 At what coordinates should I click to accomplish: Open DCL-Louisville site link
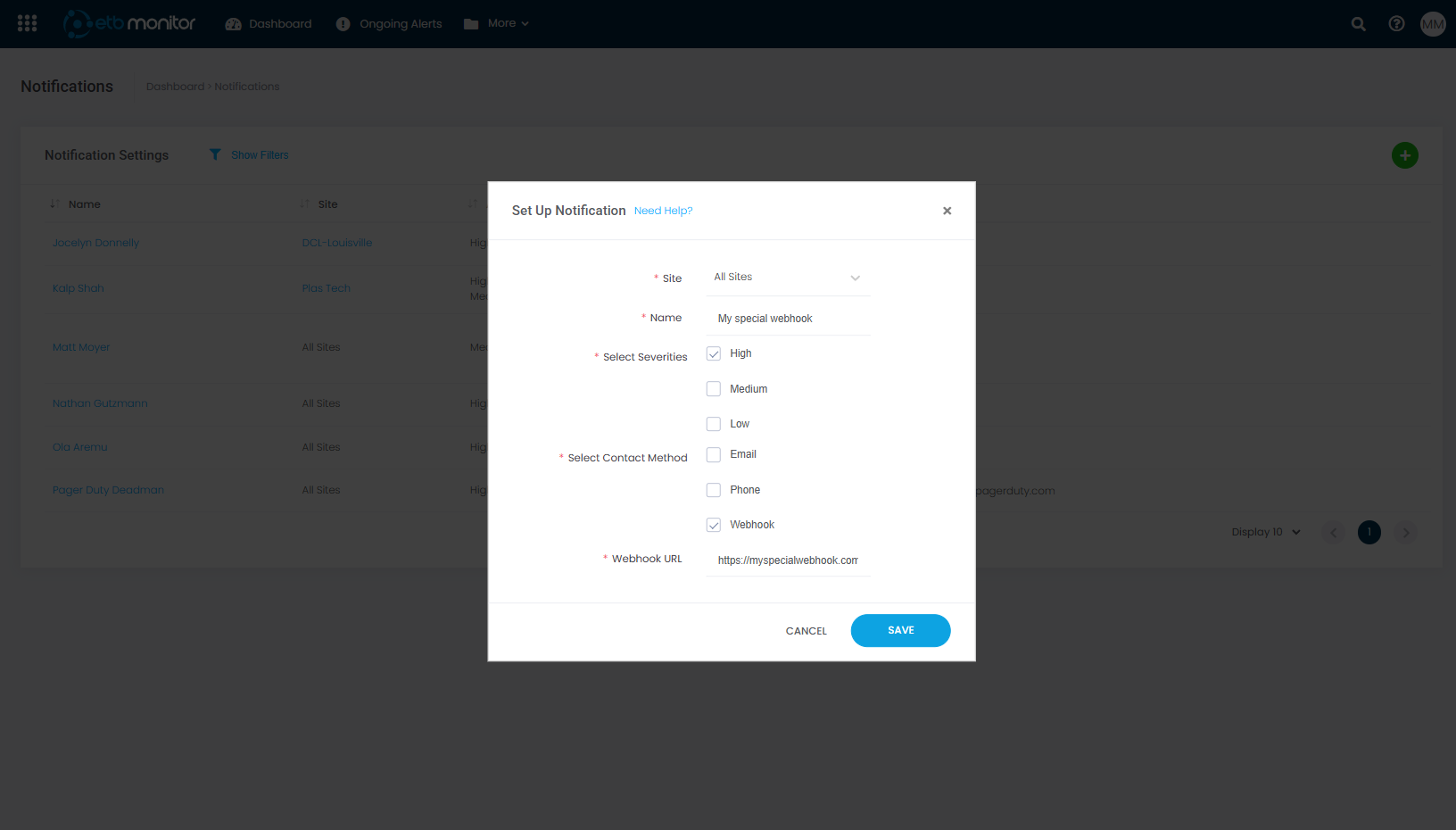click(337, 243)
